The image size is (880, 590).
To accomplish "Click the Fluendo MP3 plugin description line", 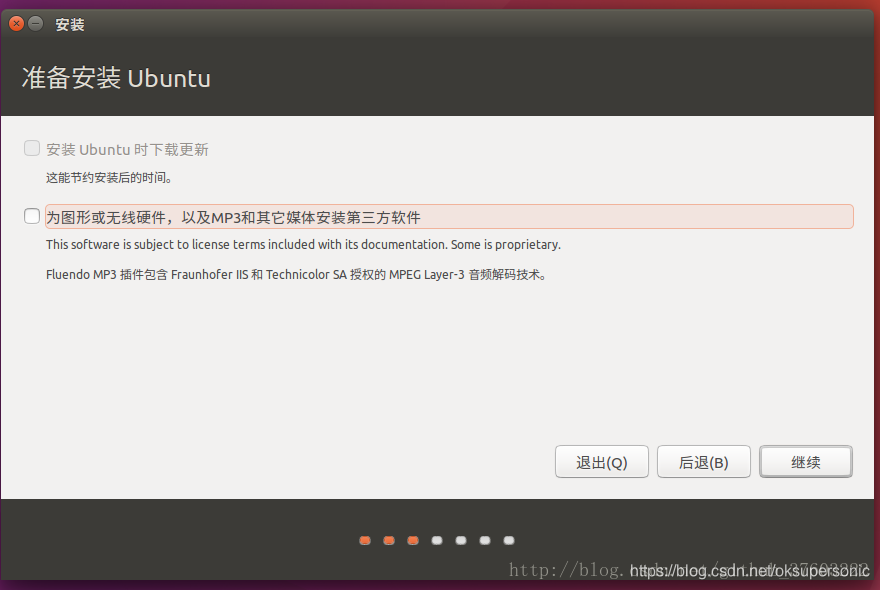I will point(296,275).
